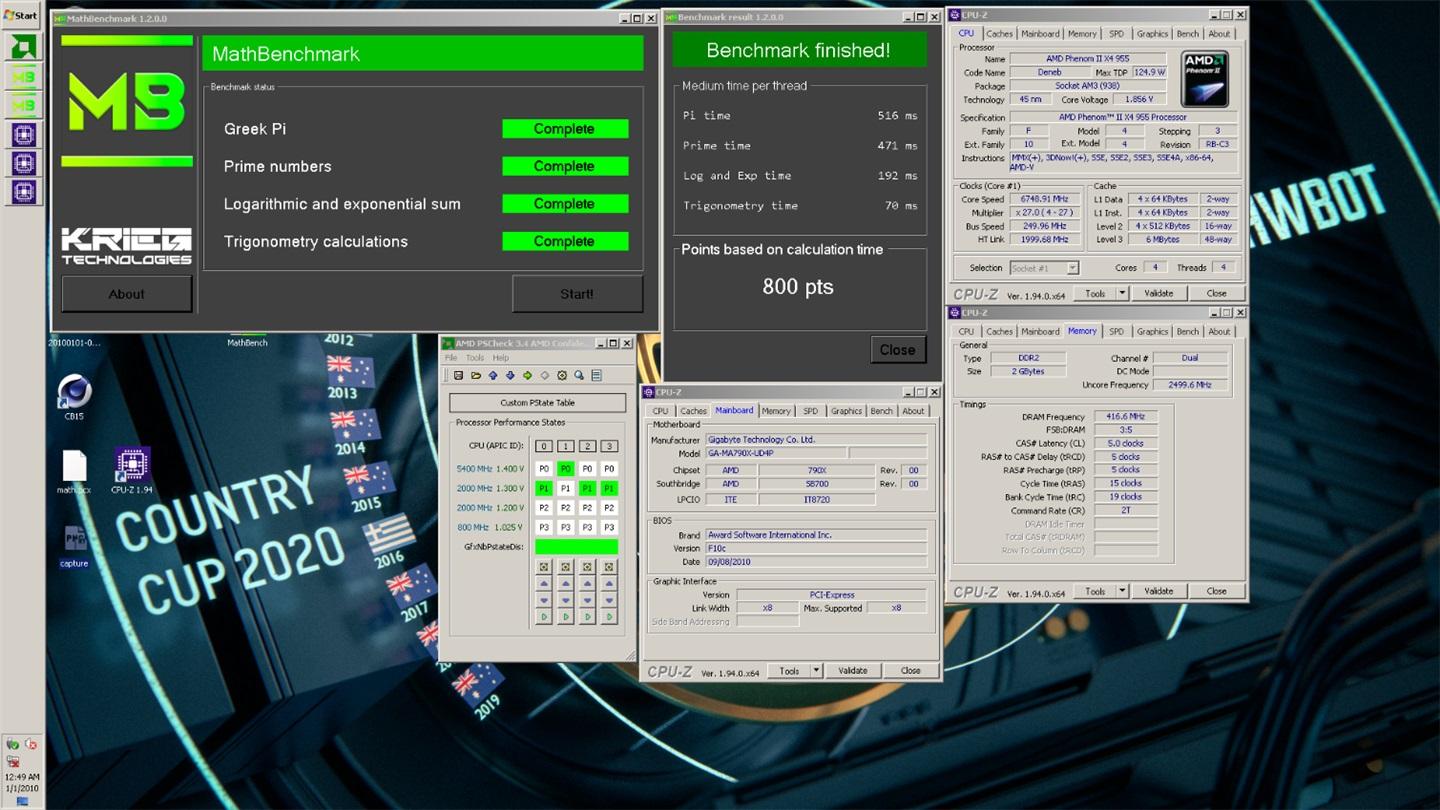The height and width of the screenshot is (810, 1440).
Task: Open the Help menu in AMD PSCheck
Action: pos(500,358)
